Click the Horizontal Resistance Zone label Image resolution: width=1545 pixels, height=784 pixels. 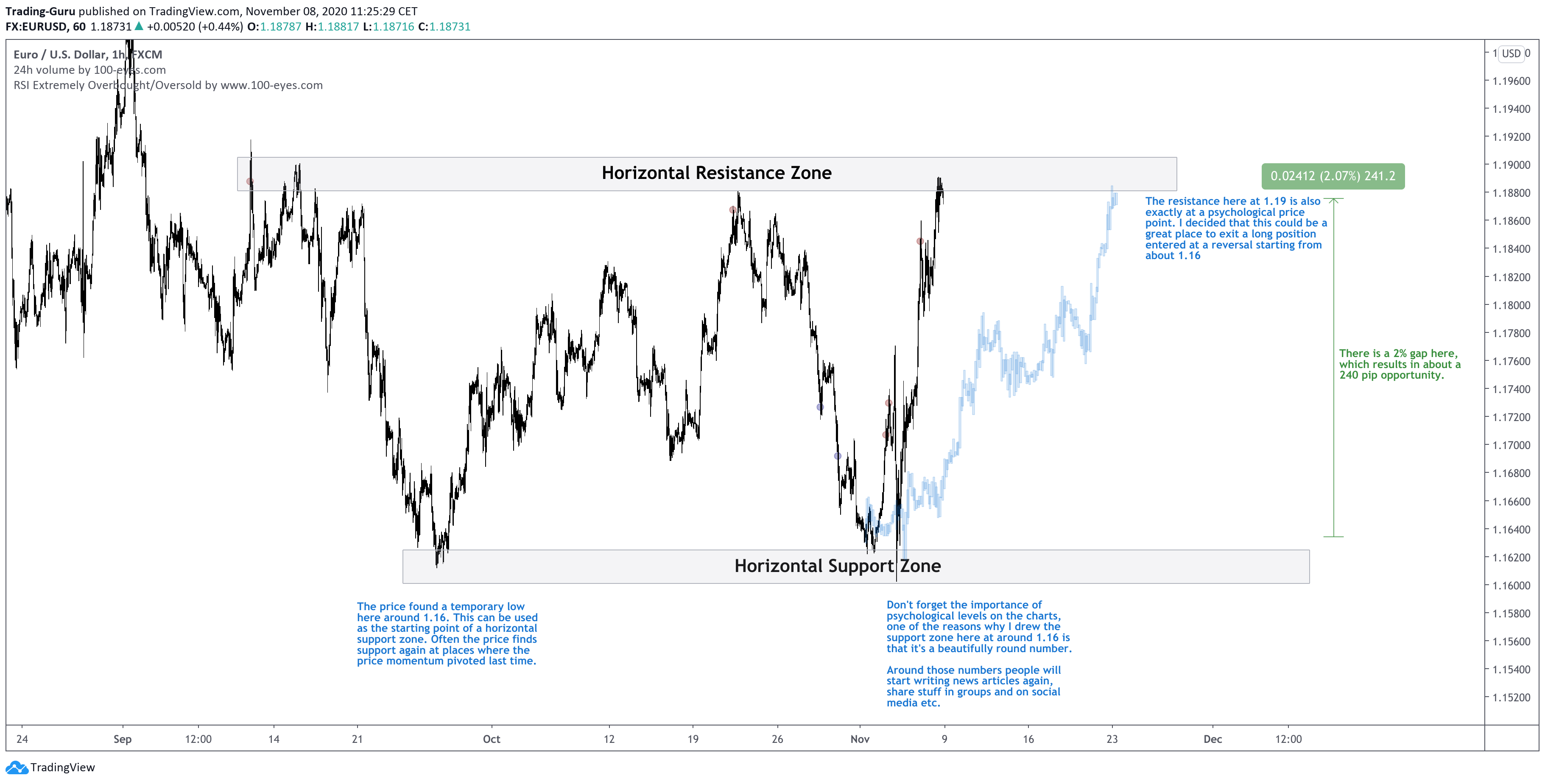tap(716, 173)
